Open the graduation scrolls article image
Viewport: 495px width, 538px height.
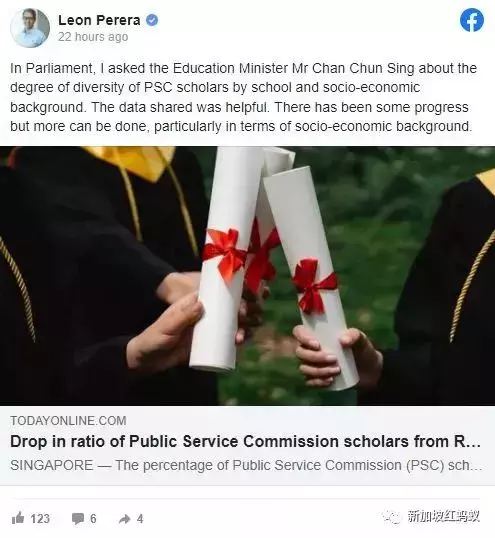247,276
